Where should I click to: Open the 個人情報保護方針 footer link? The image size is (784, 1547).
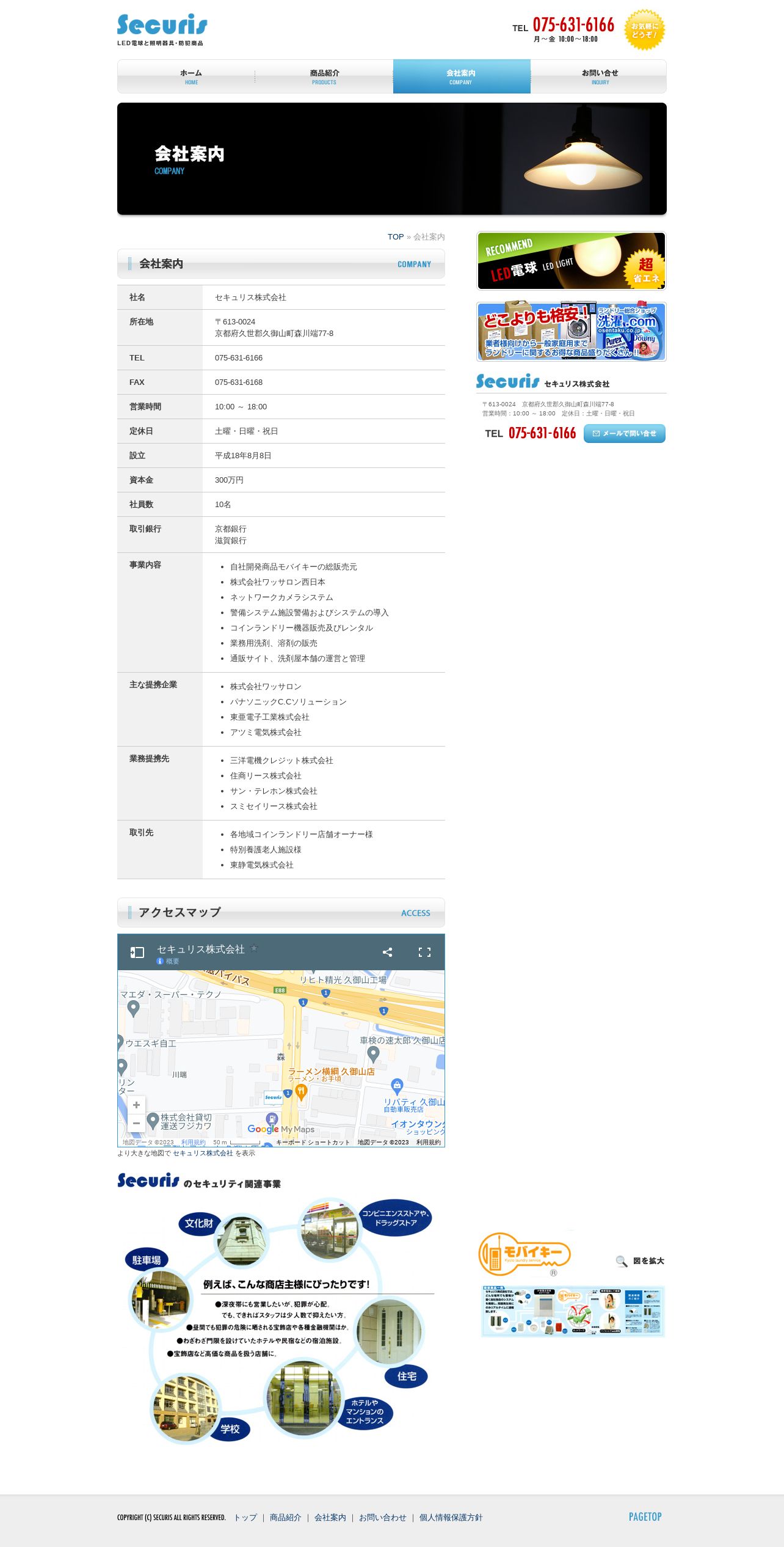tap(451, 1517)
